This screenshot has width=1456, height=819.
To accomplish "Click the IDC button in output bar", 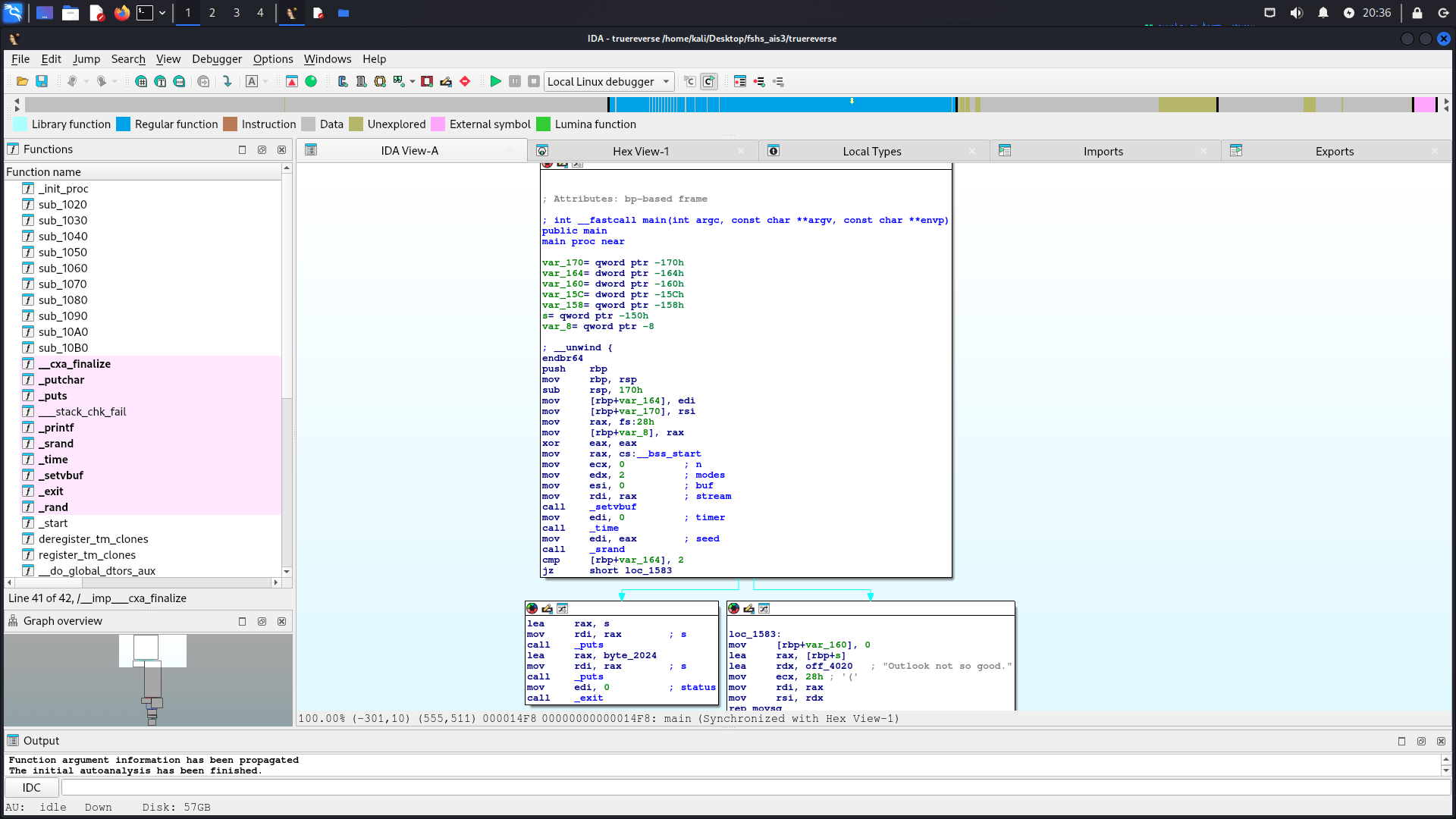I will tap(31, 788).
